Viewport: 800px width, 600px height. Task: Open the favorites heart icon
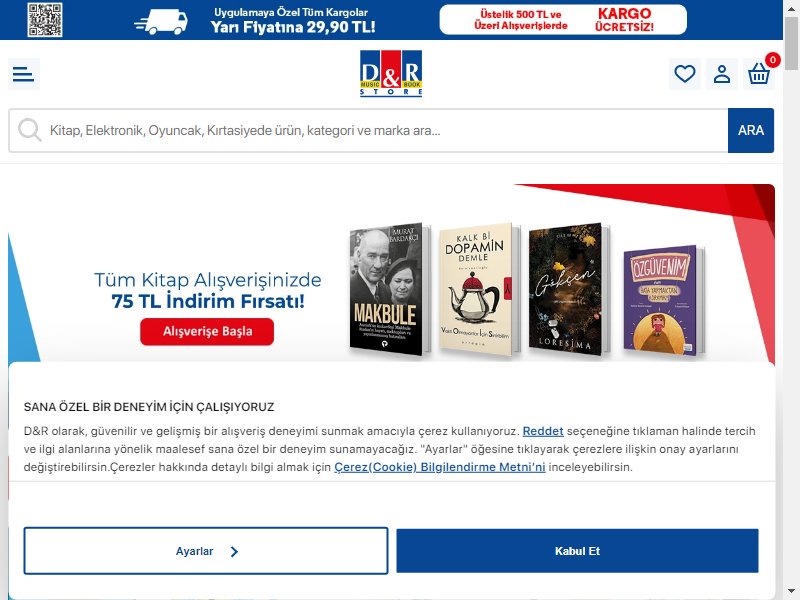click(x=685, y=74)
